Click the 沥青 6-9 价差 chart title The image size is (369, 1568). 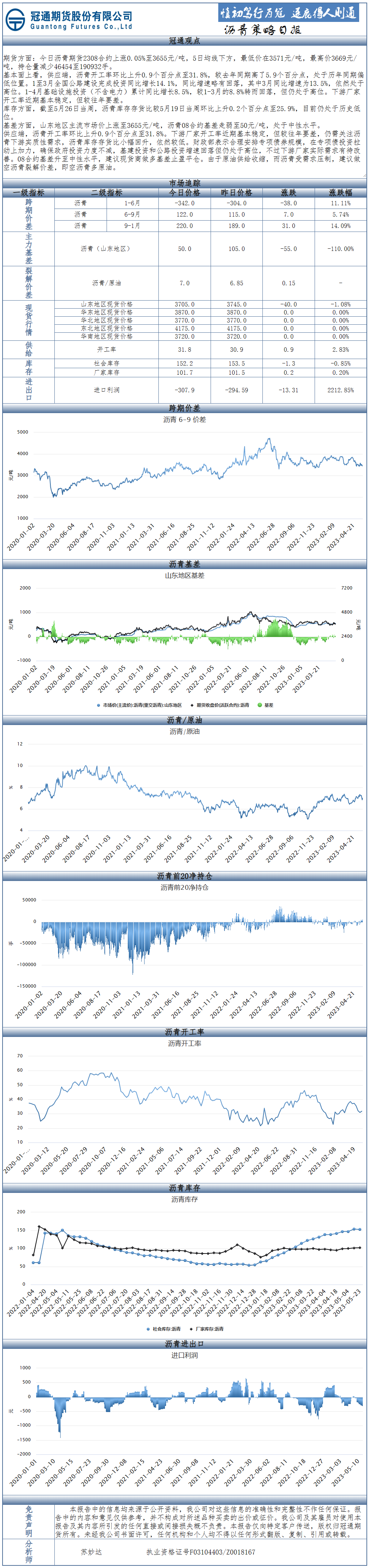[x=184, y=419]
